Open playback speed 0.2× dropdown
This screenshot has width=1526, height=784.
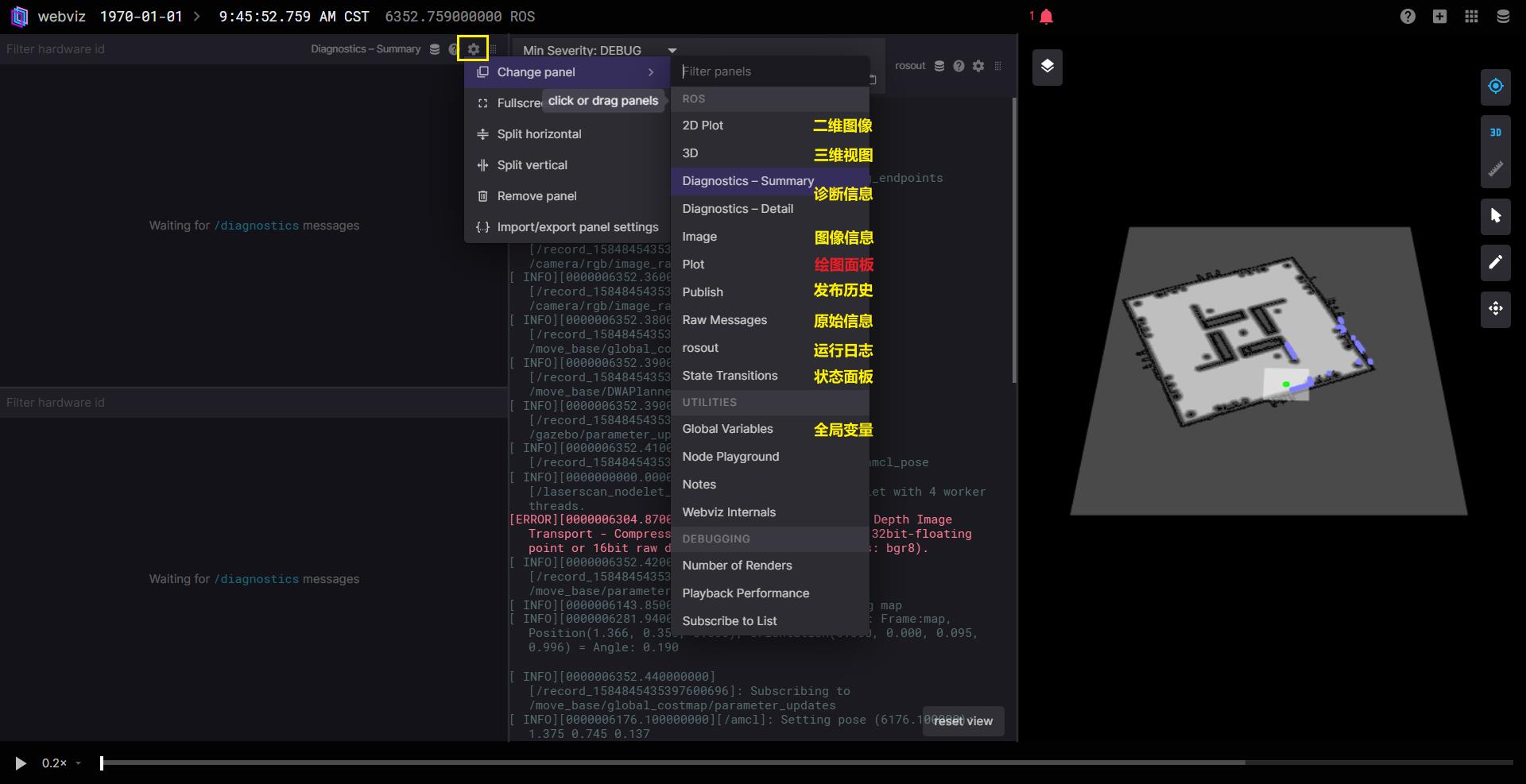[x=62, y=763]
